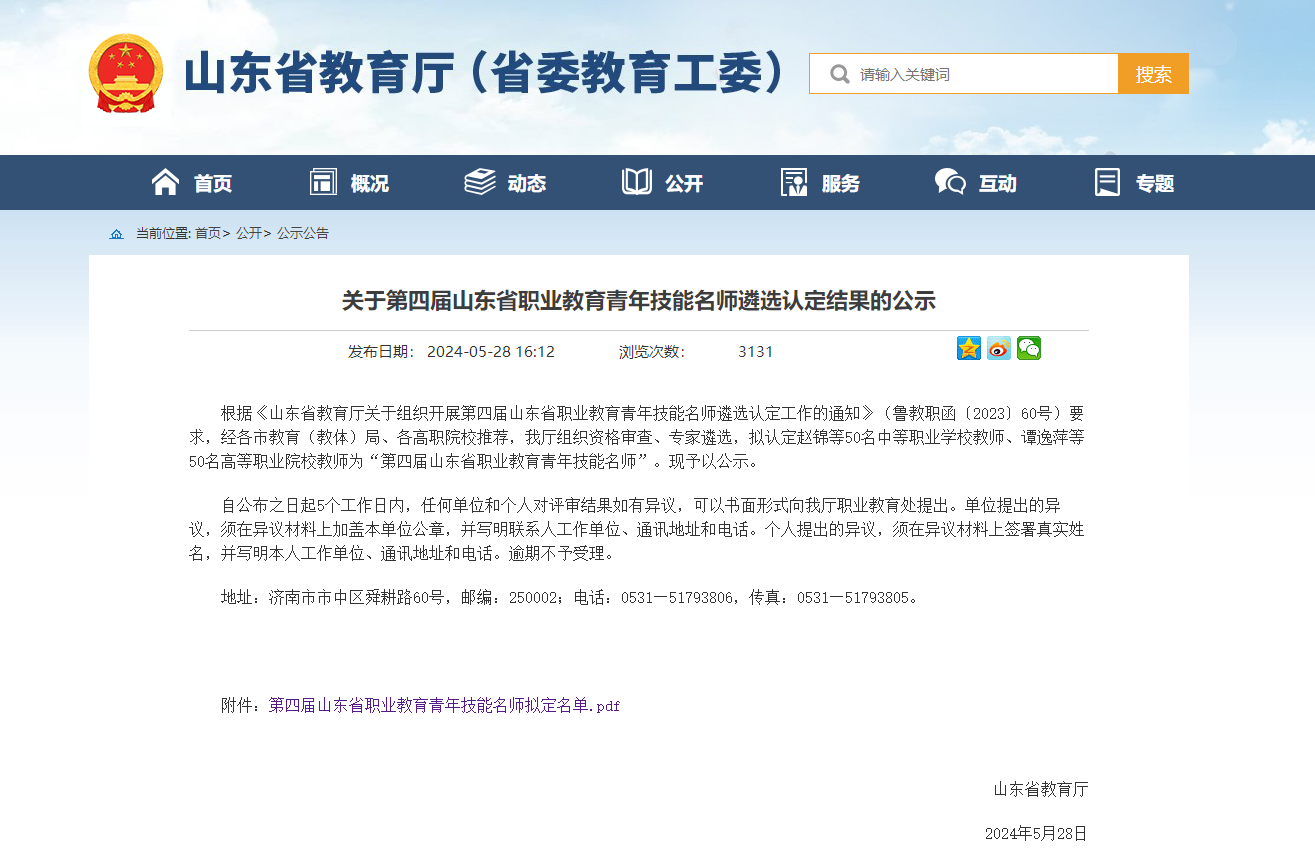1315x866 pixels.
Task: Share the notice to QQ Zone
Action: (x=968, y=348)
